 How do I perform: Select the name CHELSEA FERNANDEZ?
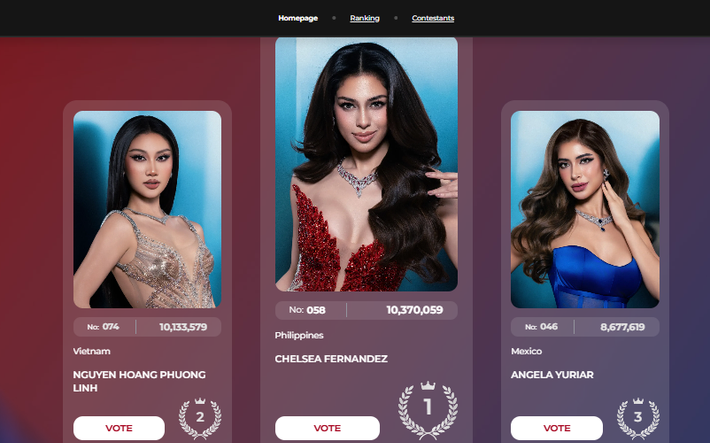(x=331, y=359)
